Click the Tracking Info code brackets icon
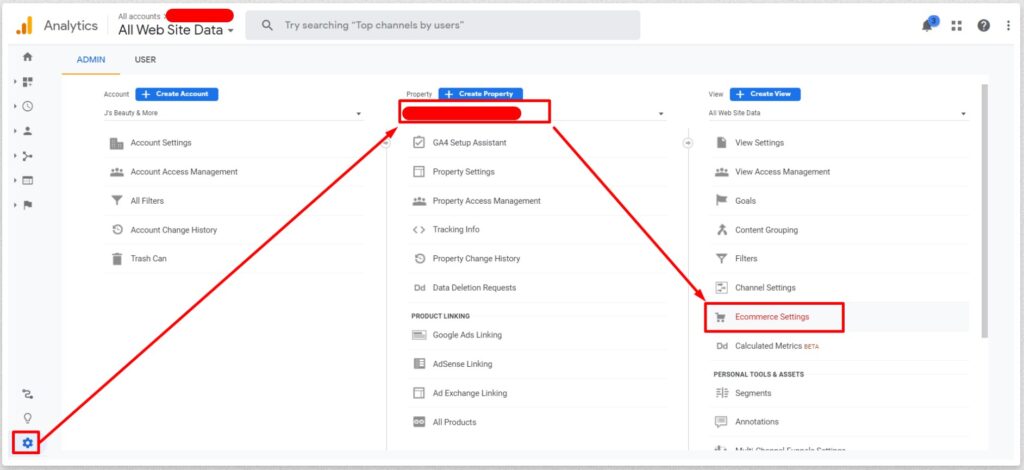 pos(419,230)
